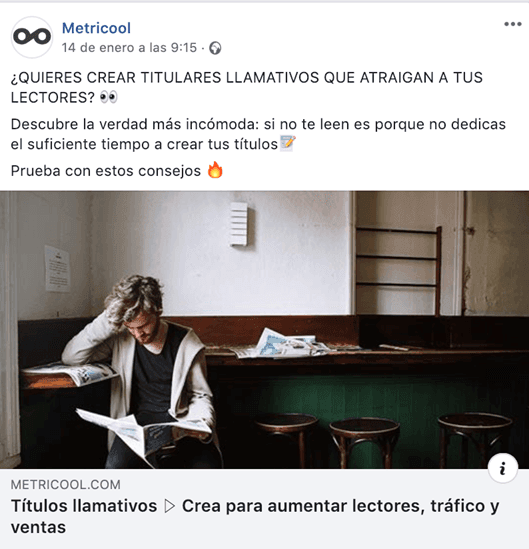Click the man reading newspaper in photo
The width and height of the screenshot is (529, 549).
point(144,371)
